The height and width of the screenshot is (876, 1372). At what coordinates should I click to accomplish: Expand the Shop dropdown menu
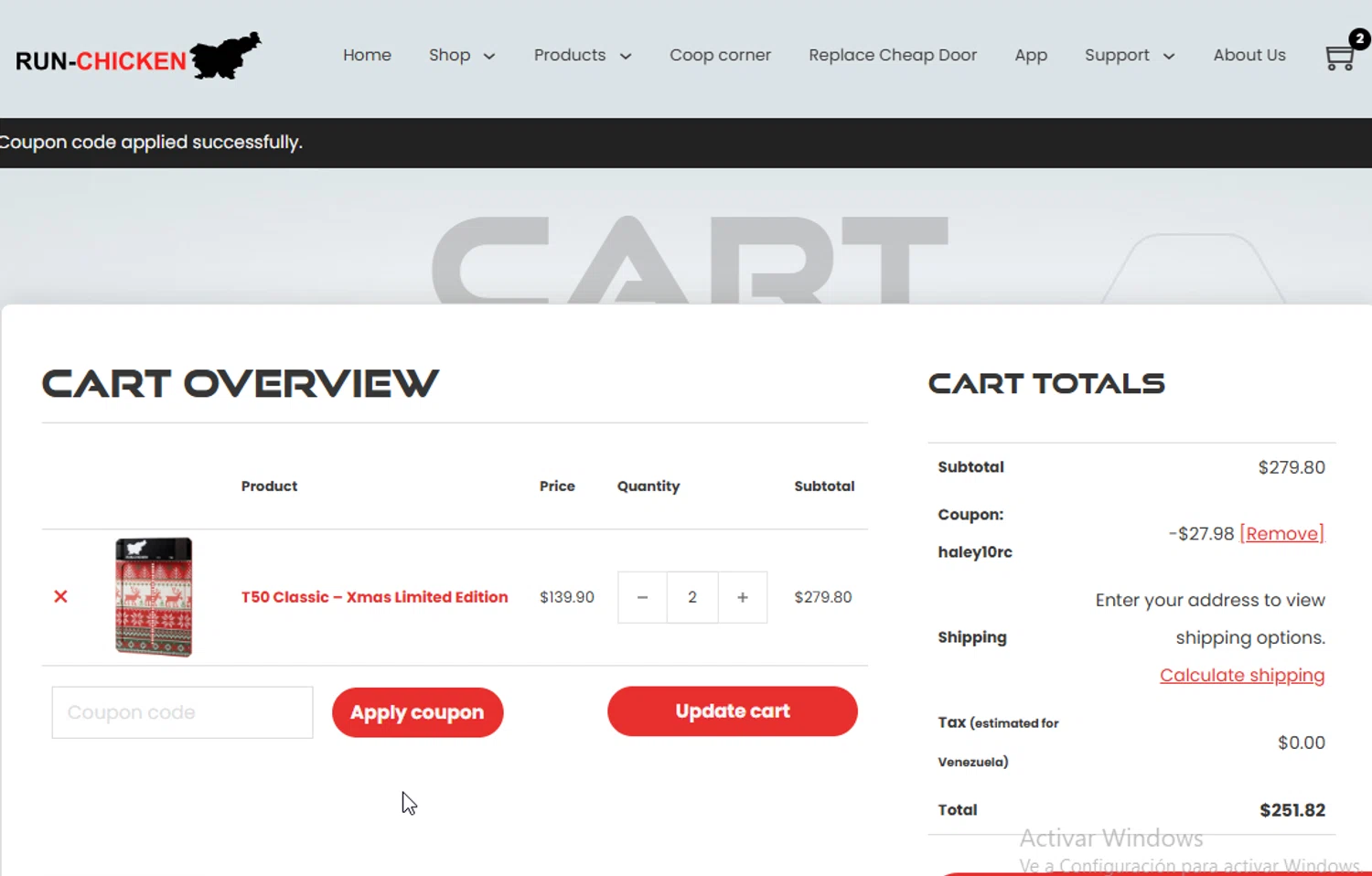point(462,55)
